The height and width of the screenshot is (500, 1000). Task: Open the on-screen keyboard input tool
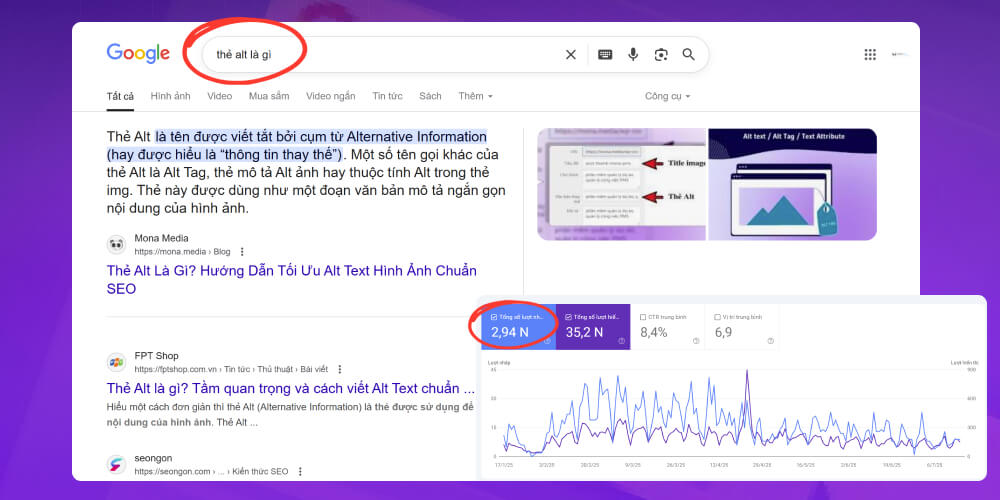[605, 55]
